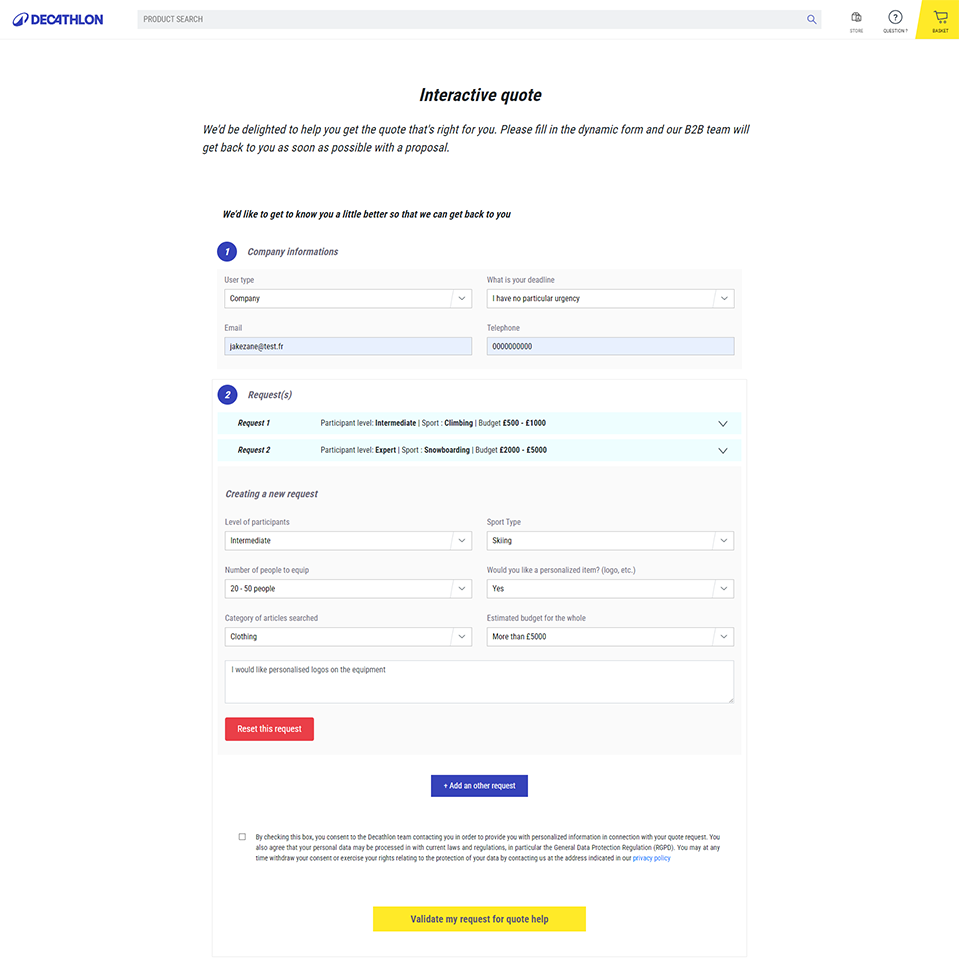Focus the product search field
Viewport: 959px width, 969px height.
pos(470,19)
